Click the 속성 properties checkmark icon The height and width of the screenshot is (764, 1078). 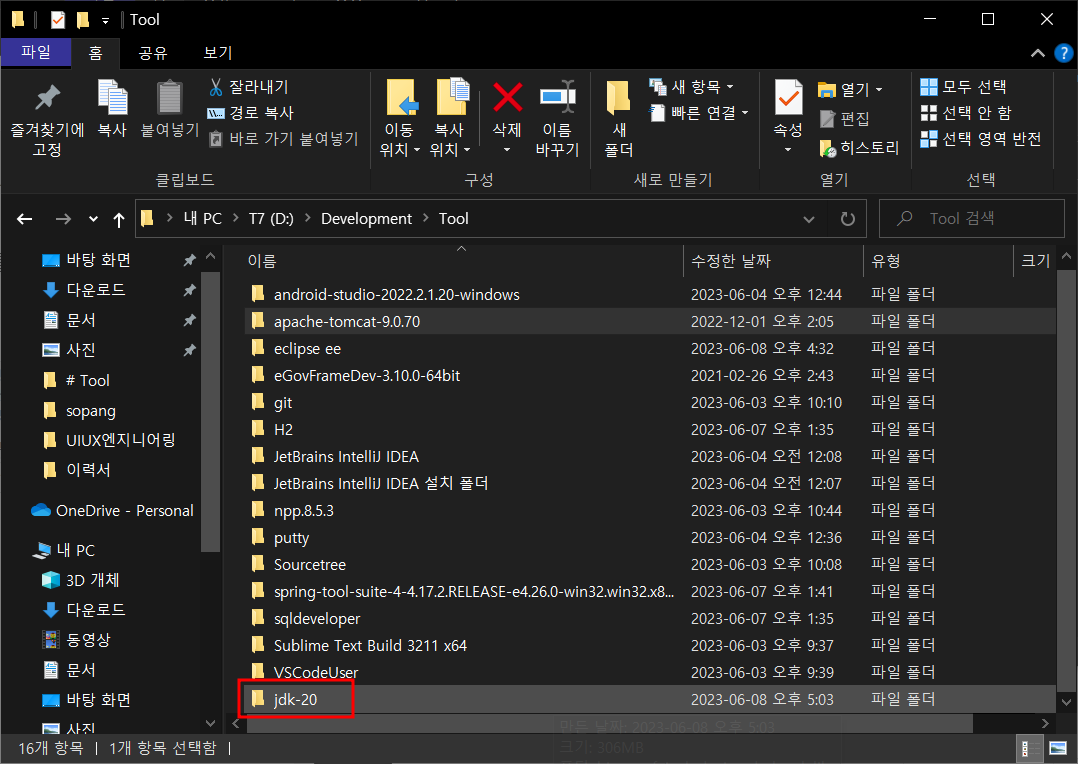tap(788, 97)
